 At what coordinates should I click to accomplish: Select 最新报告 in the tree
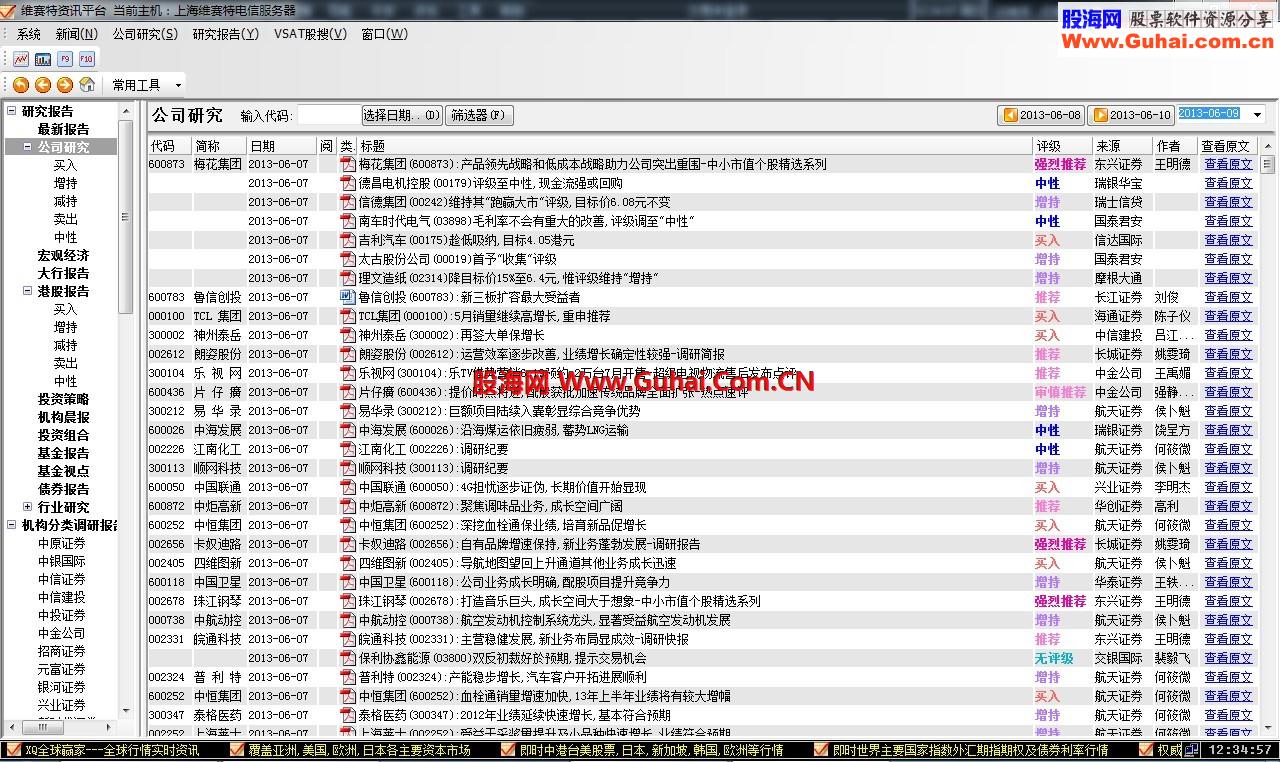[x=63, y=129]
